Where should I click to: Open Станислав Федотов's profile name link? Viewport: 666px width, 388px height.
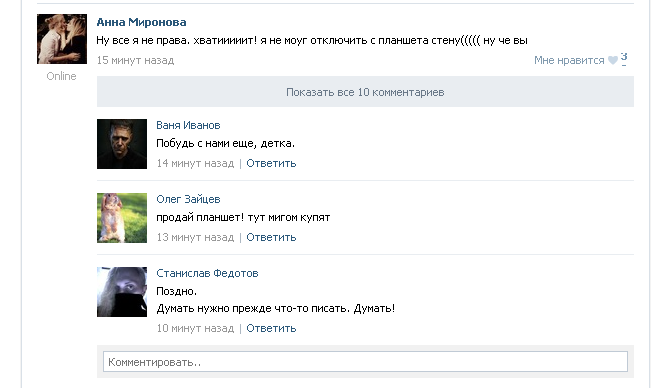click(x=207, y=273)
